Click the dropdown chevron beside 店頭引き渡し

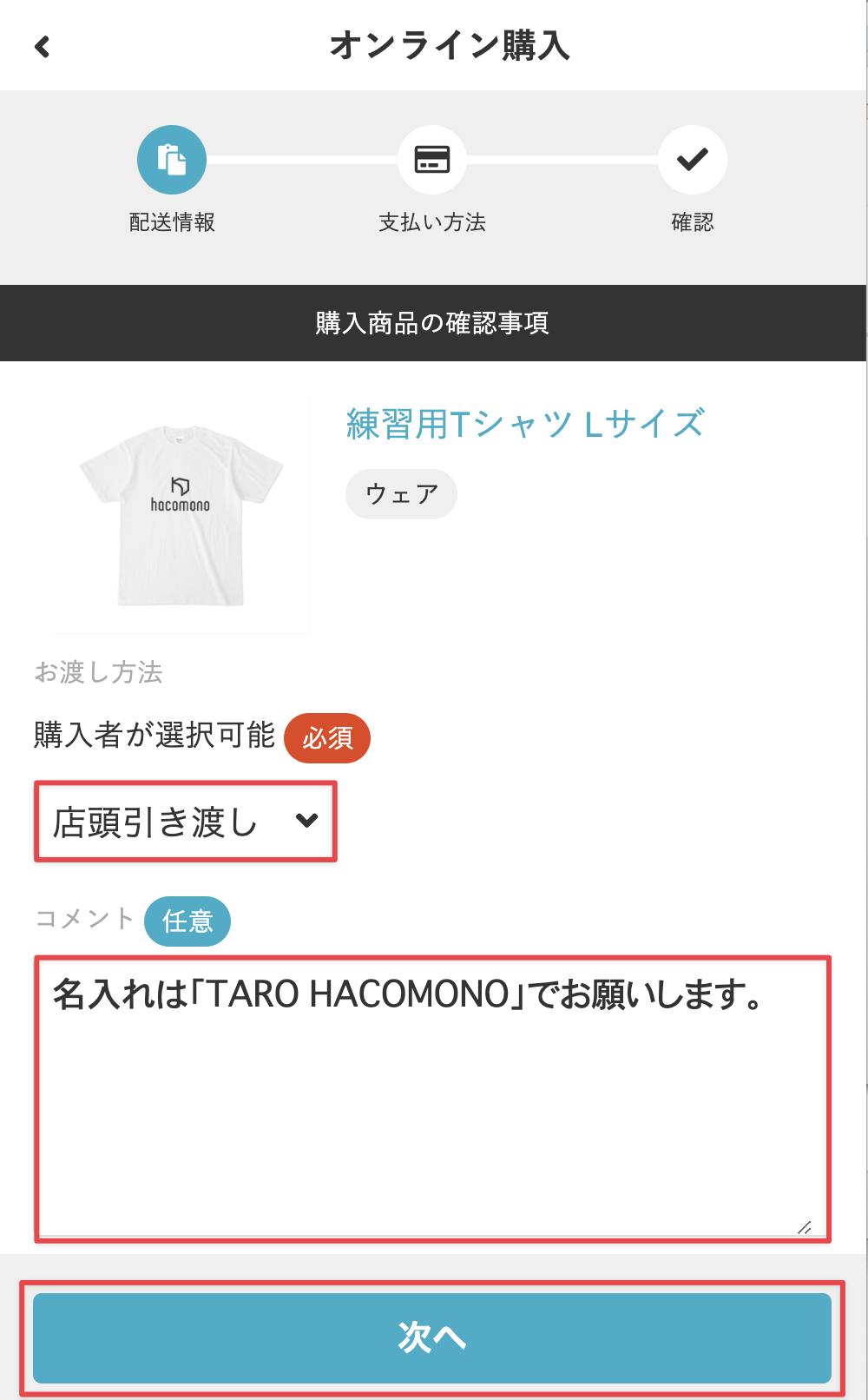[x=306, y=820]
